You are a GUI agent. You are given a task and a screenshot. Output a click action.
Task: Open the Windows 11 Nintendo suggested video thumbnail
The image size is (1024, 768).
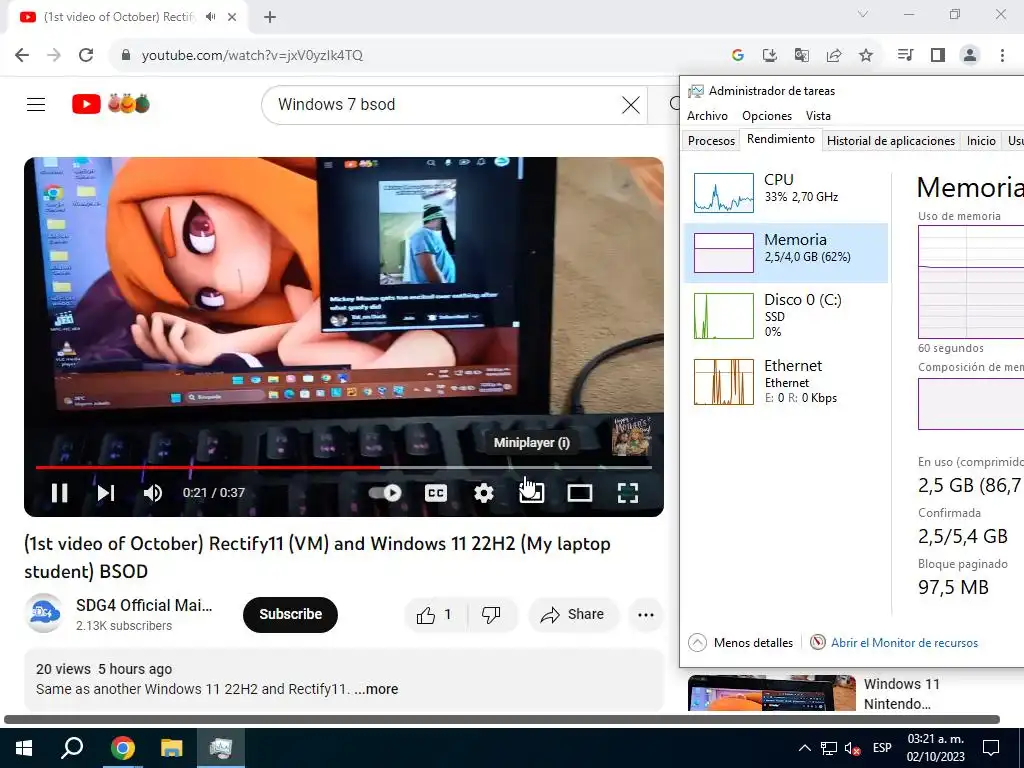771,692
